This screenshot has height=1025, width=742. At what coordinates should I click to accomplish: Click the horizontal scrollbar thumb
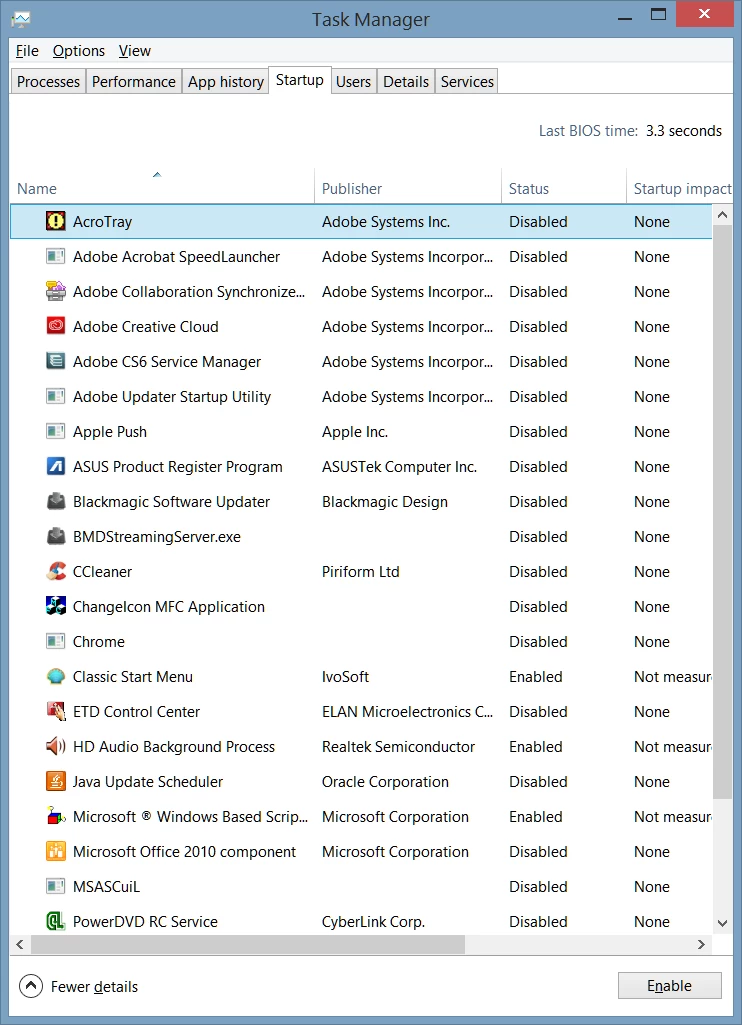click(x=247, y=944)
